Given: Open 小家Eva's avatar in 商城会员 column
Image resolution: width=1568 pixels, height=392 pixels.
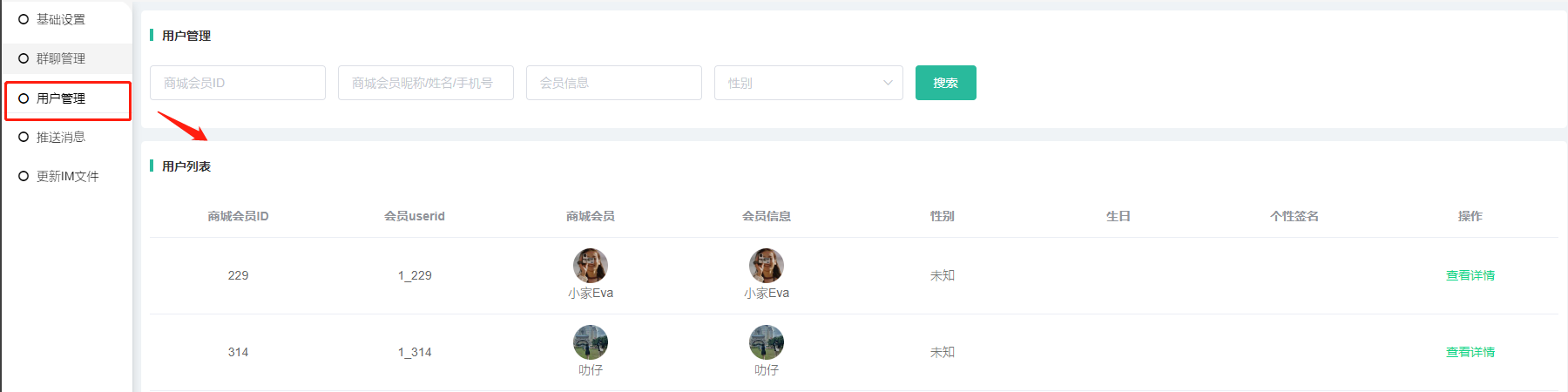Looking at the screenshot, I should [591, 266].
